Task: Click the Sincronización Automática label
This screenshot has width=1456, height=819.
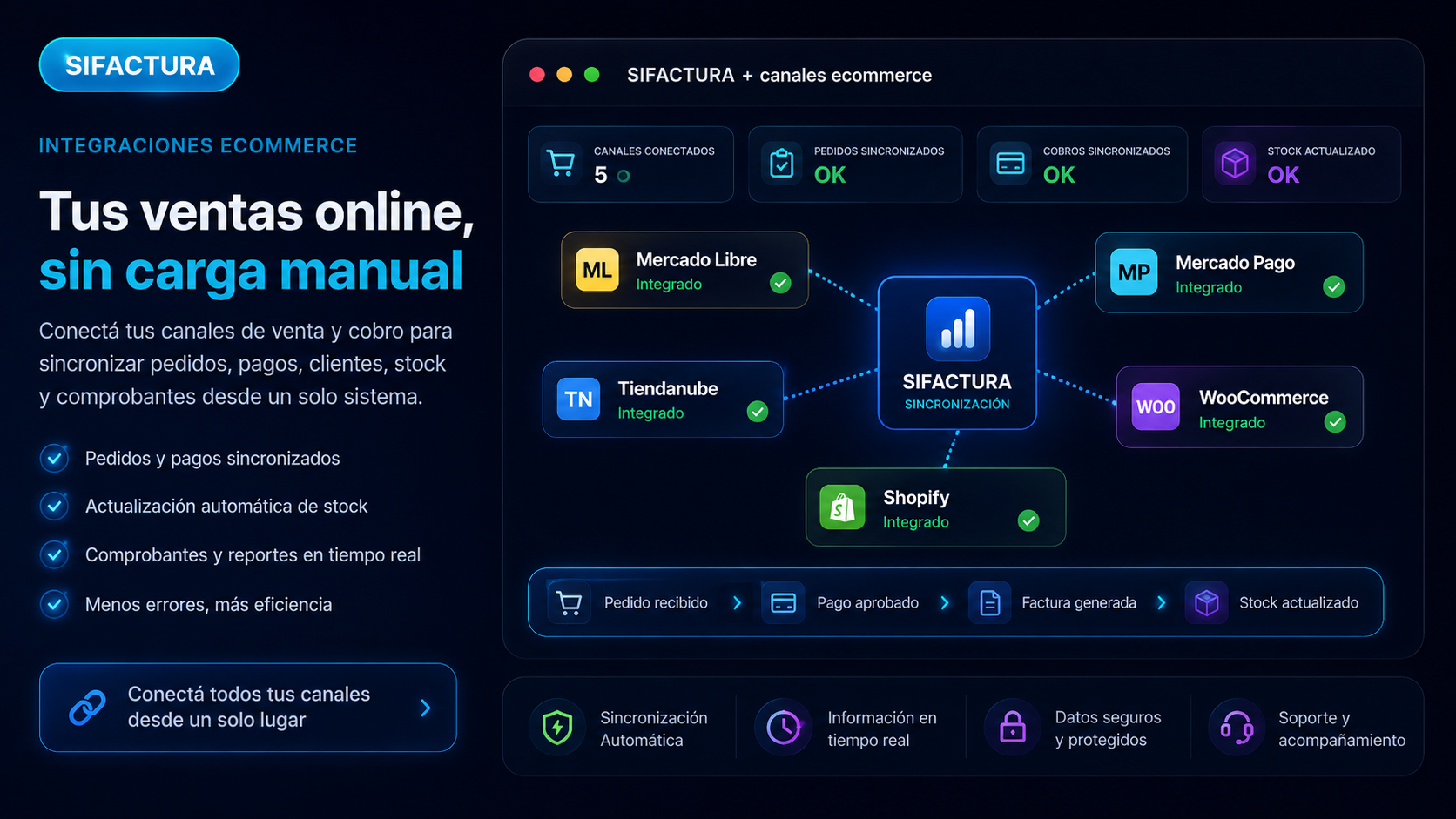Action: coord(654,728)
